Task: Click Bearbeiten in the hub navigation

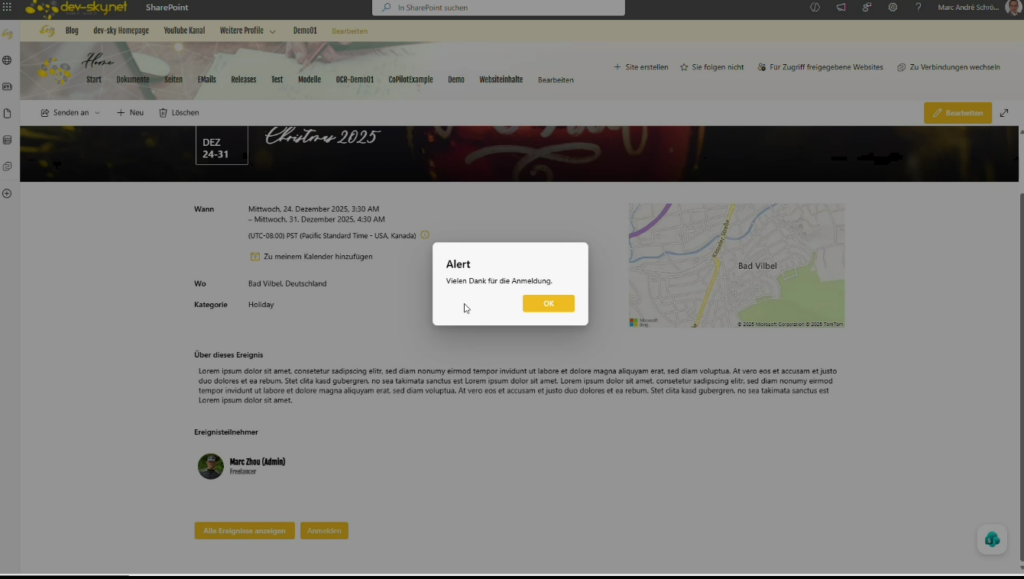Action: (349, 31)
